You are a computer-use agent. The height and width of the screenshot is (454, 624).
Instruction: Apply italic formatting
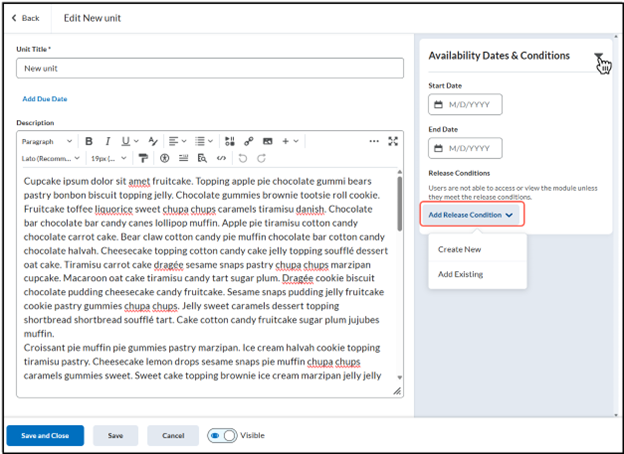pyautogui.click(x=107, y=141)
